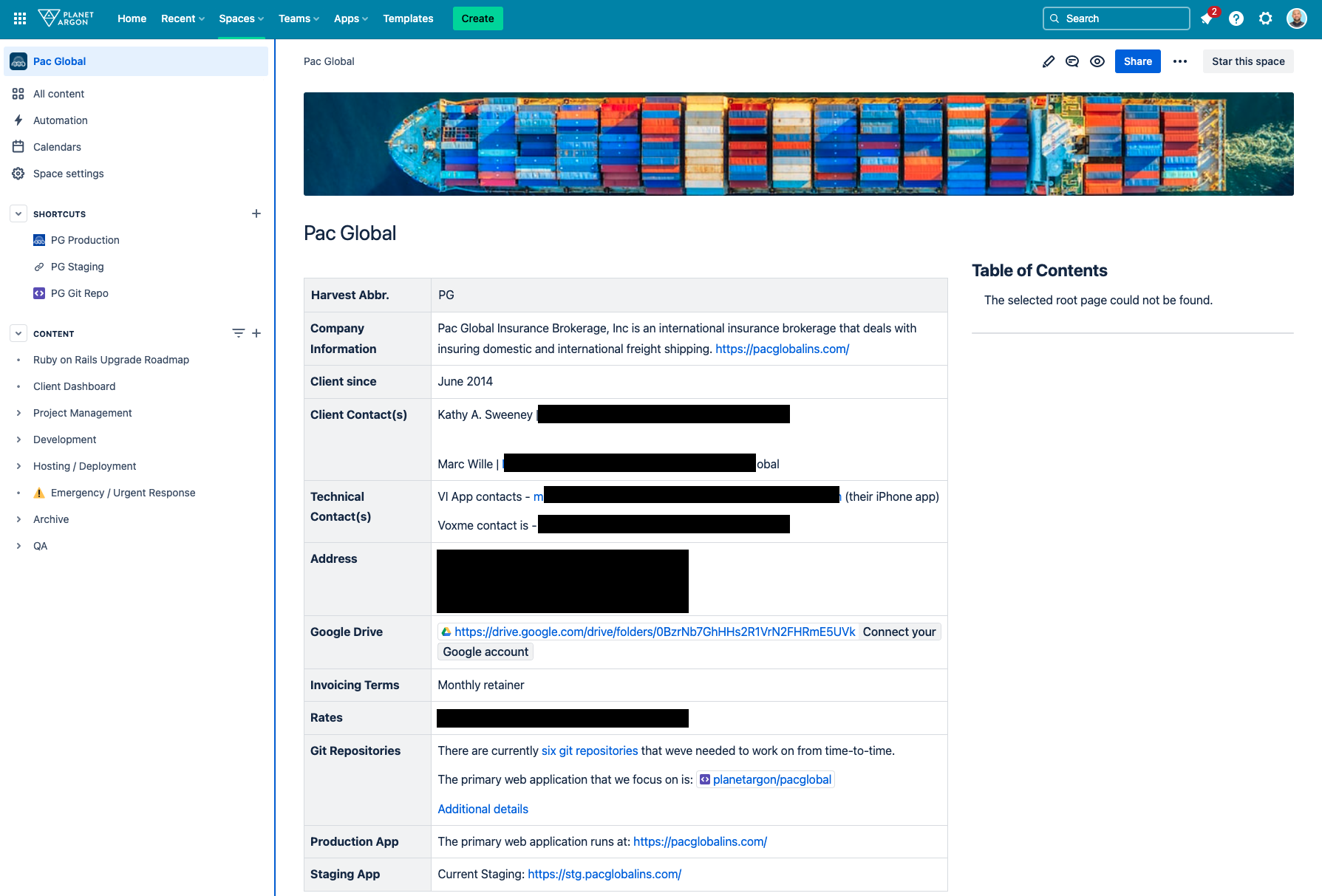Open Calendars in the sidebar
The height and width of the screenshot is (896, 1322).
tap(57, 147)
